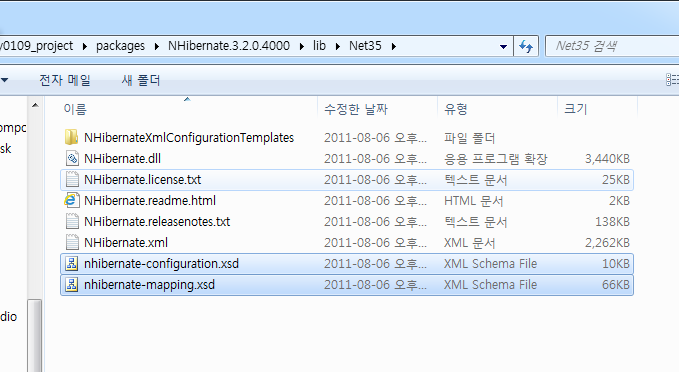
Task: Click the NHibernate.readme.html Internet Explorer icon
Action: 71,201
